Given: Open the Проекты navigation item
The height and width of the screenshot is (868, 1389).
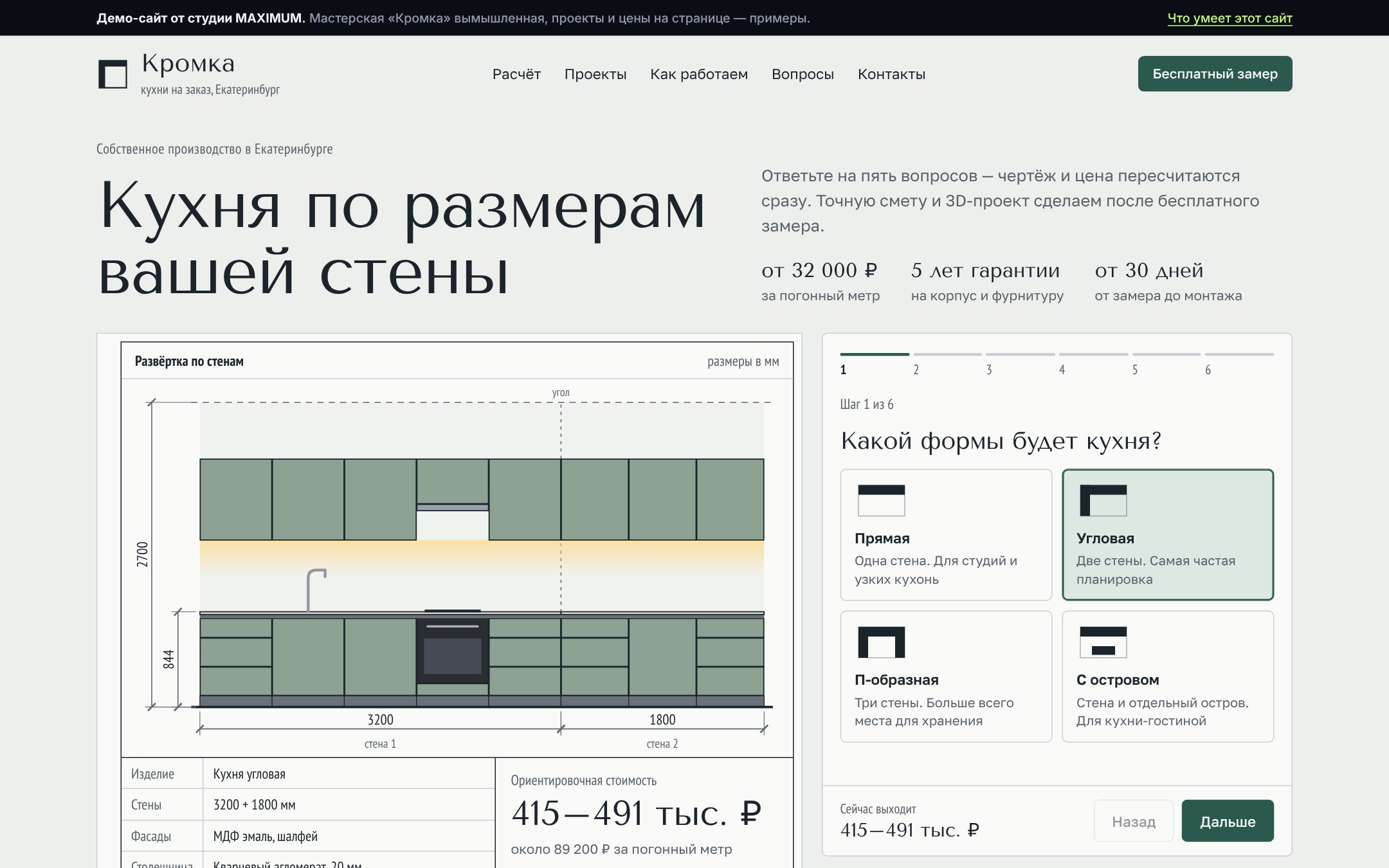Looking at the screenshot, I should tap(595, 74).
